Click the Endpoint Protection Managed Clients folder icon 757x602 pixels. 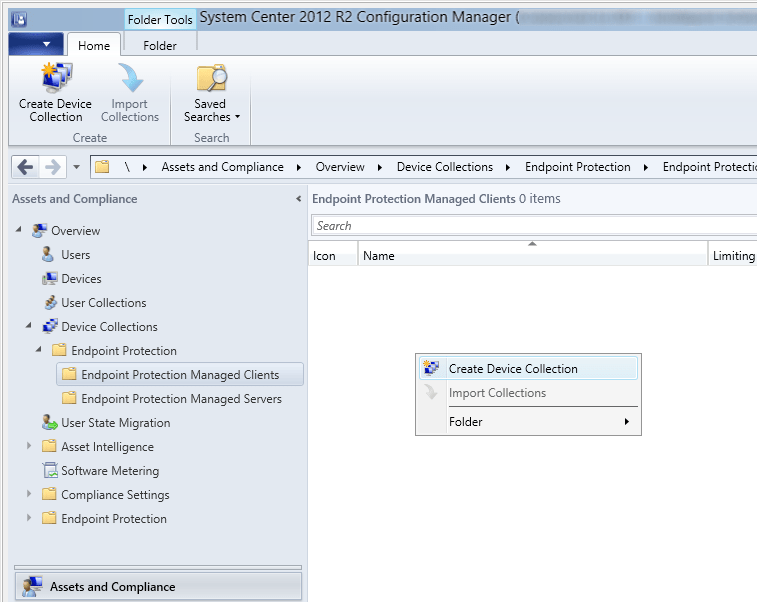coord(69,374)
